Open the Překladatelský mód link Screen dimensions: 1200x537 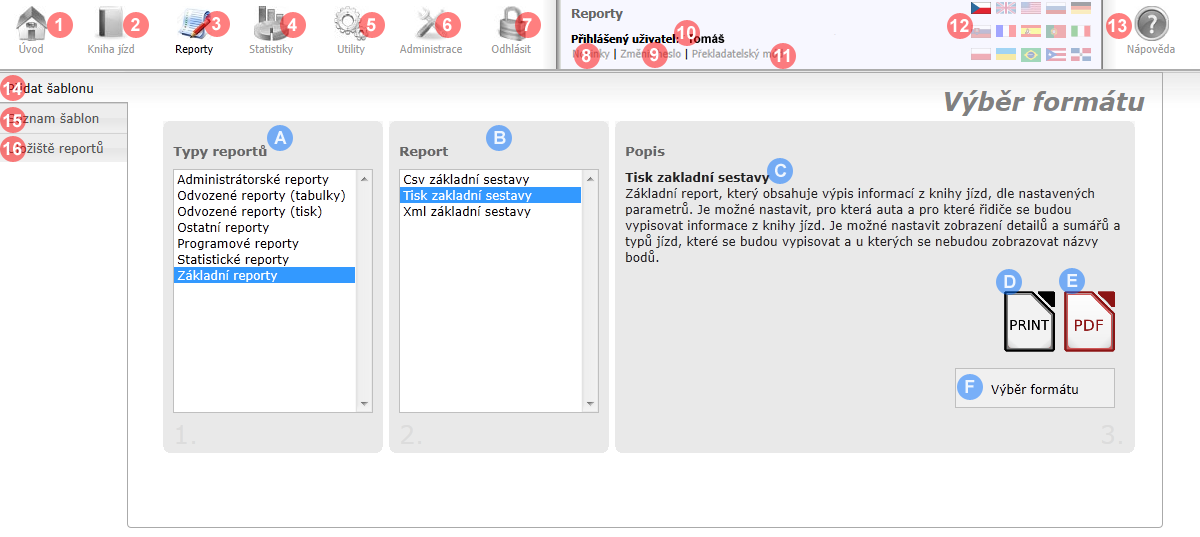click(737, 54)
